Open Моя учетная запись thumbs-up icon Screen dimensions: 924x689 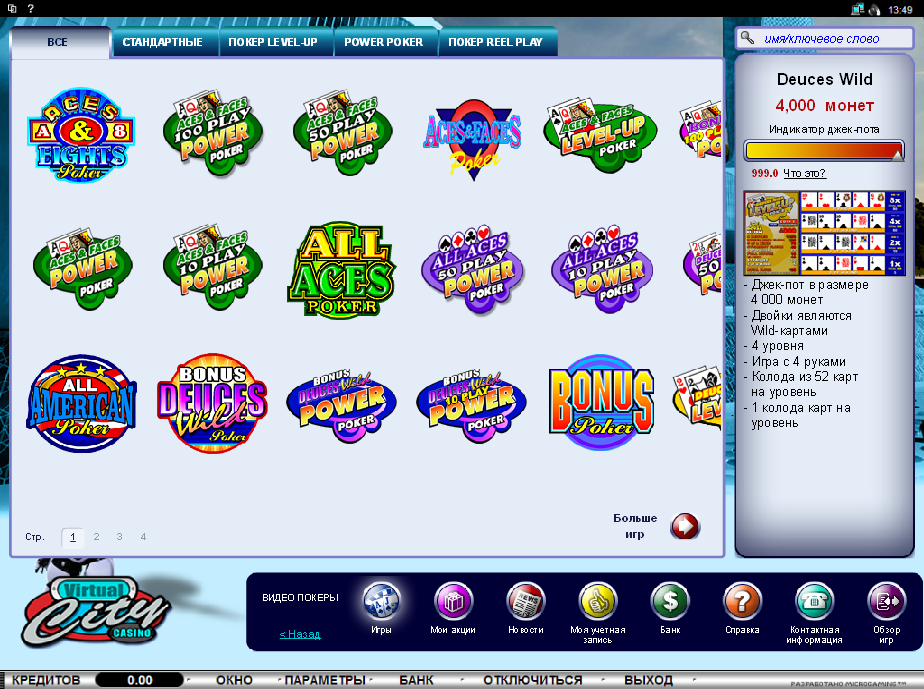pyautogui.click(x=598, y=602)
